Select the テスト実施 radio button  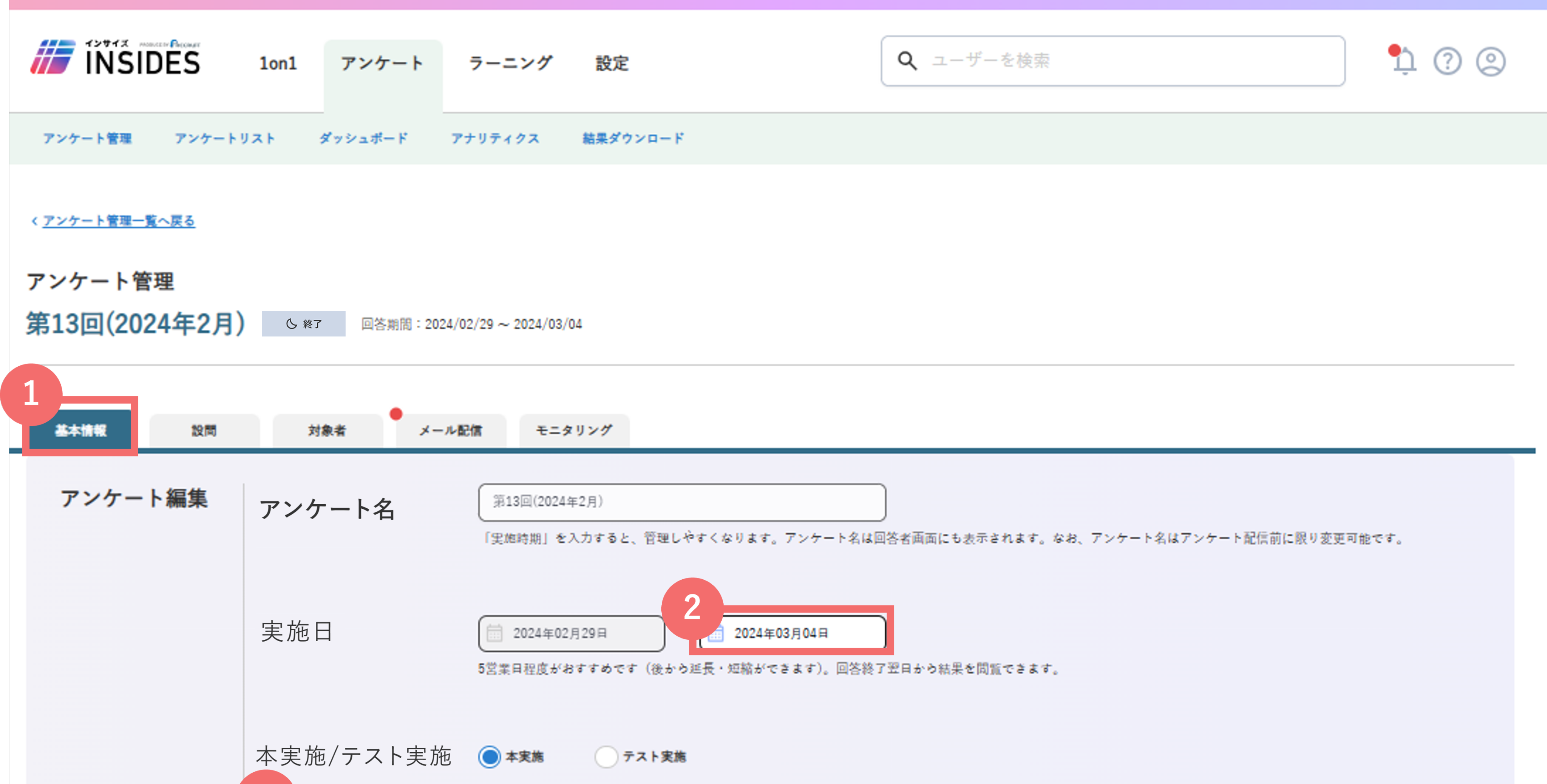click(606, 756)
